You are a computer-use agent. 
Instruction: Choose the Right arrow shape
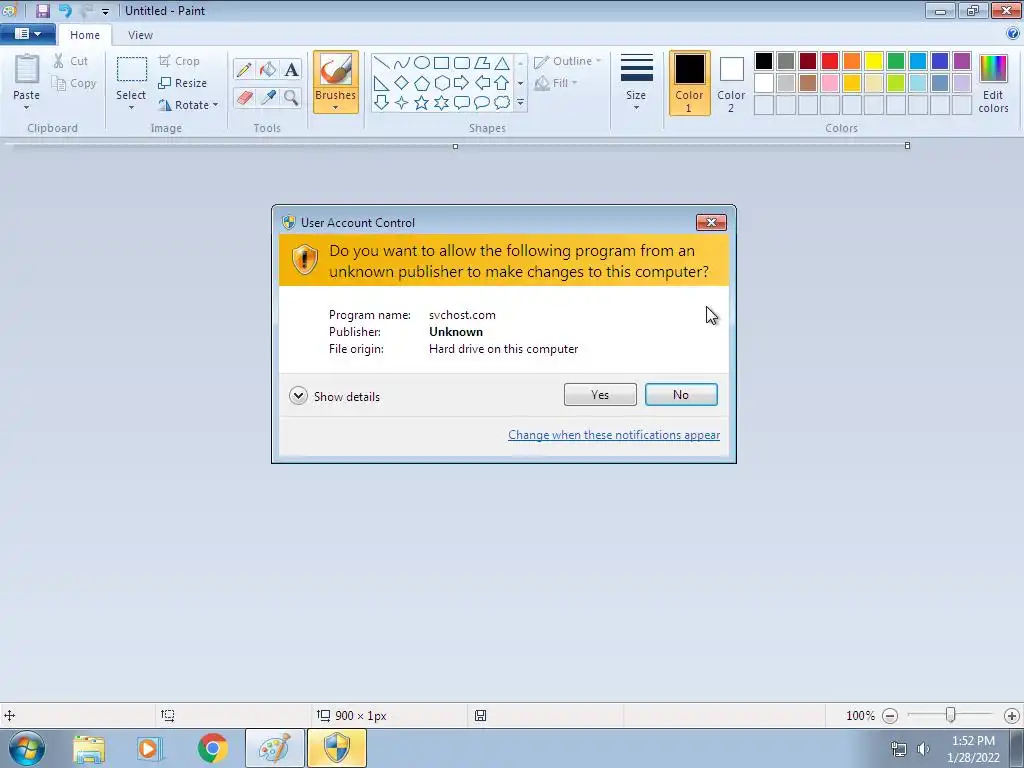462,83
